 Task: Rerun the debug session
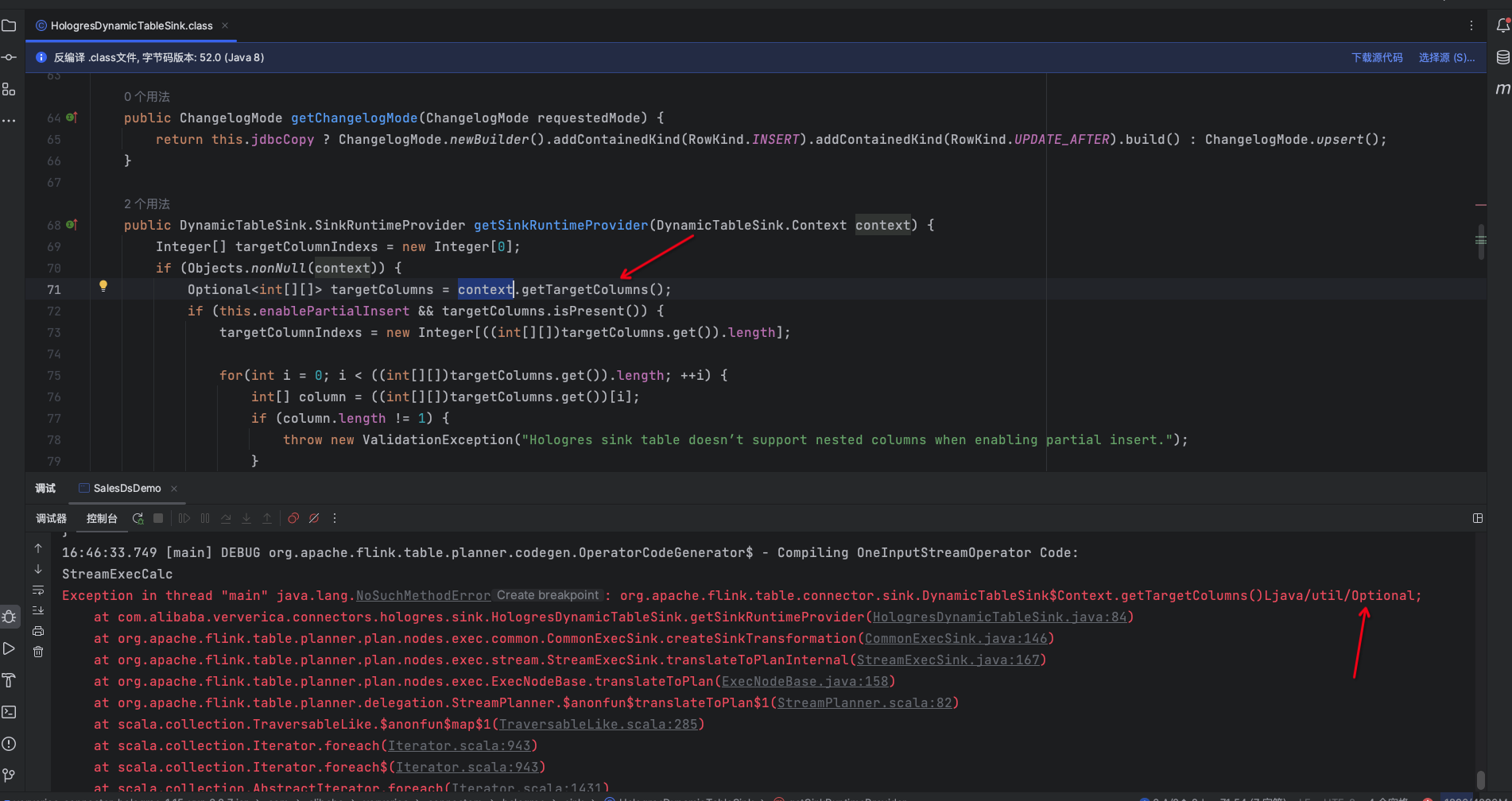pyautogui.click(x=138, y=518)
